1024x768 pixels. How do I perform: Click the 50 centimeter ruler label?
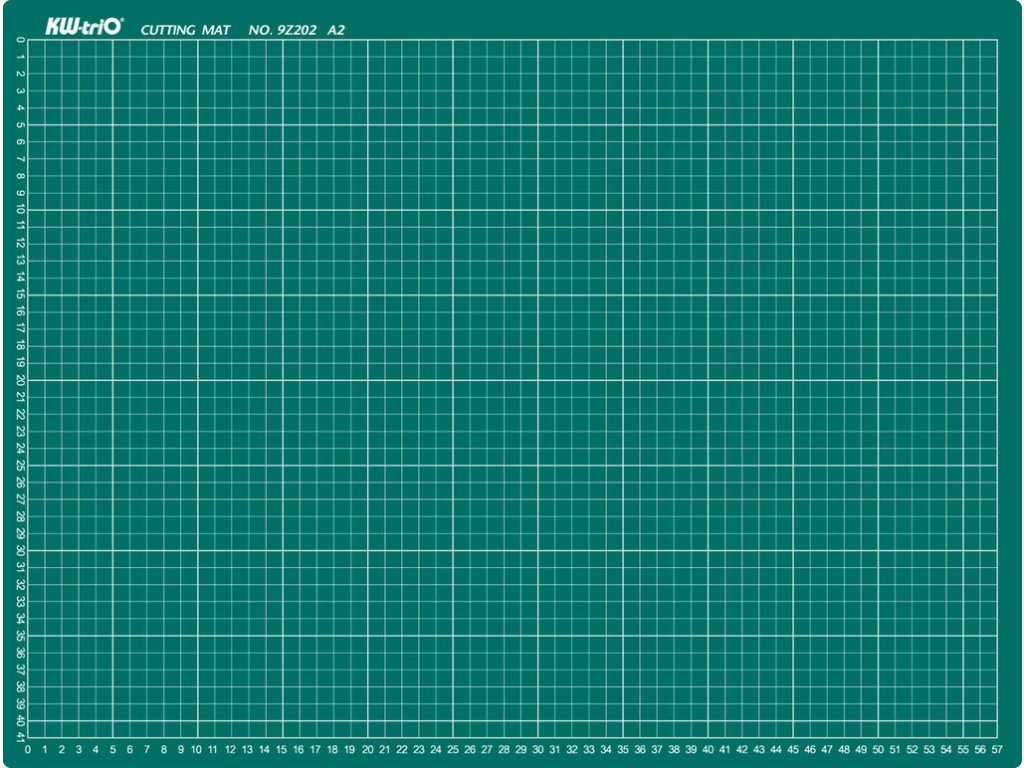click(878, 750)
